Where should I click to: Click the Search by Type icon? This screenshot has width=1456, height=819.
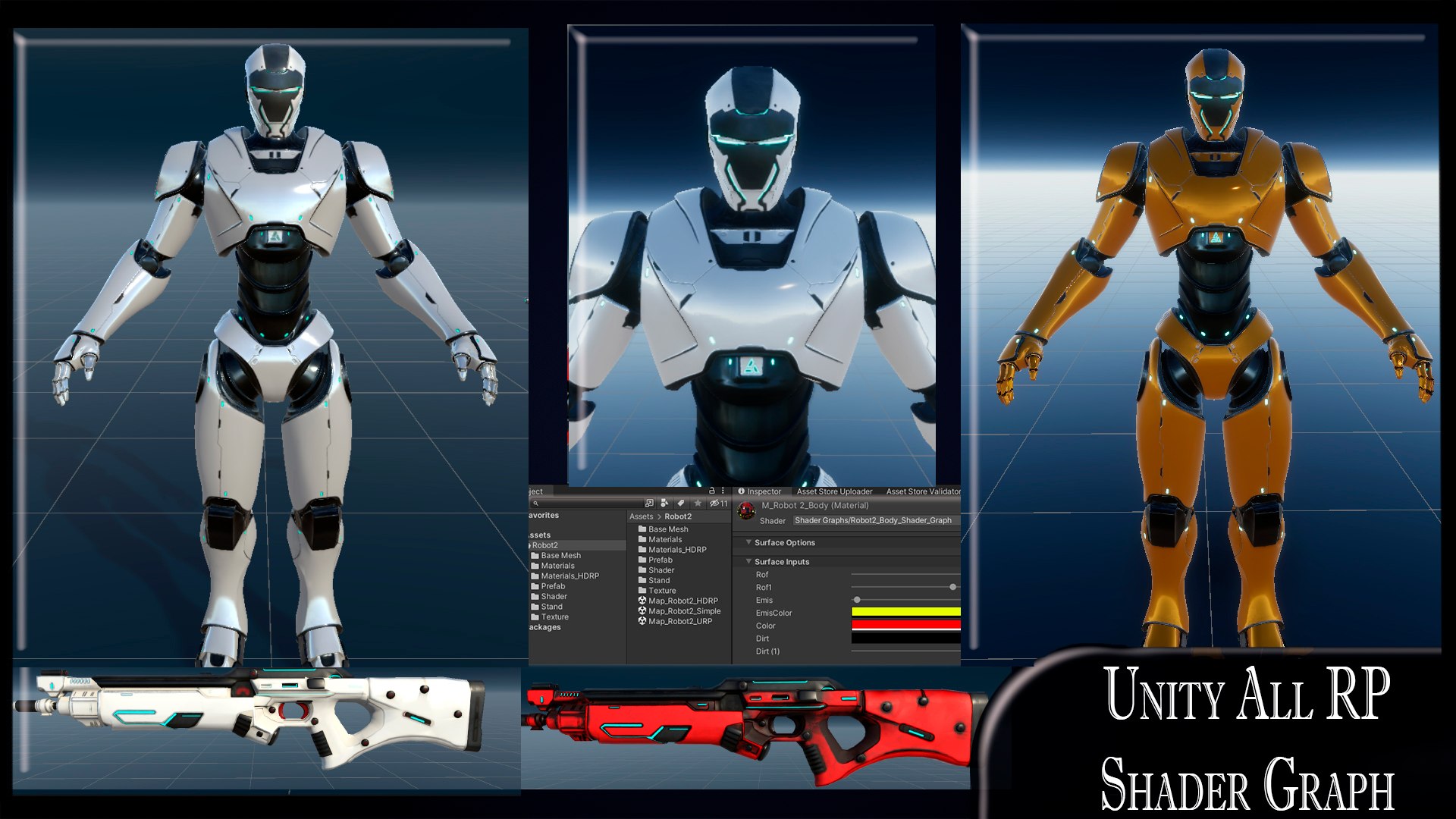[664, 504]
